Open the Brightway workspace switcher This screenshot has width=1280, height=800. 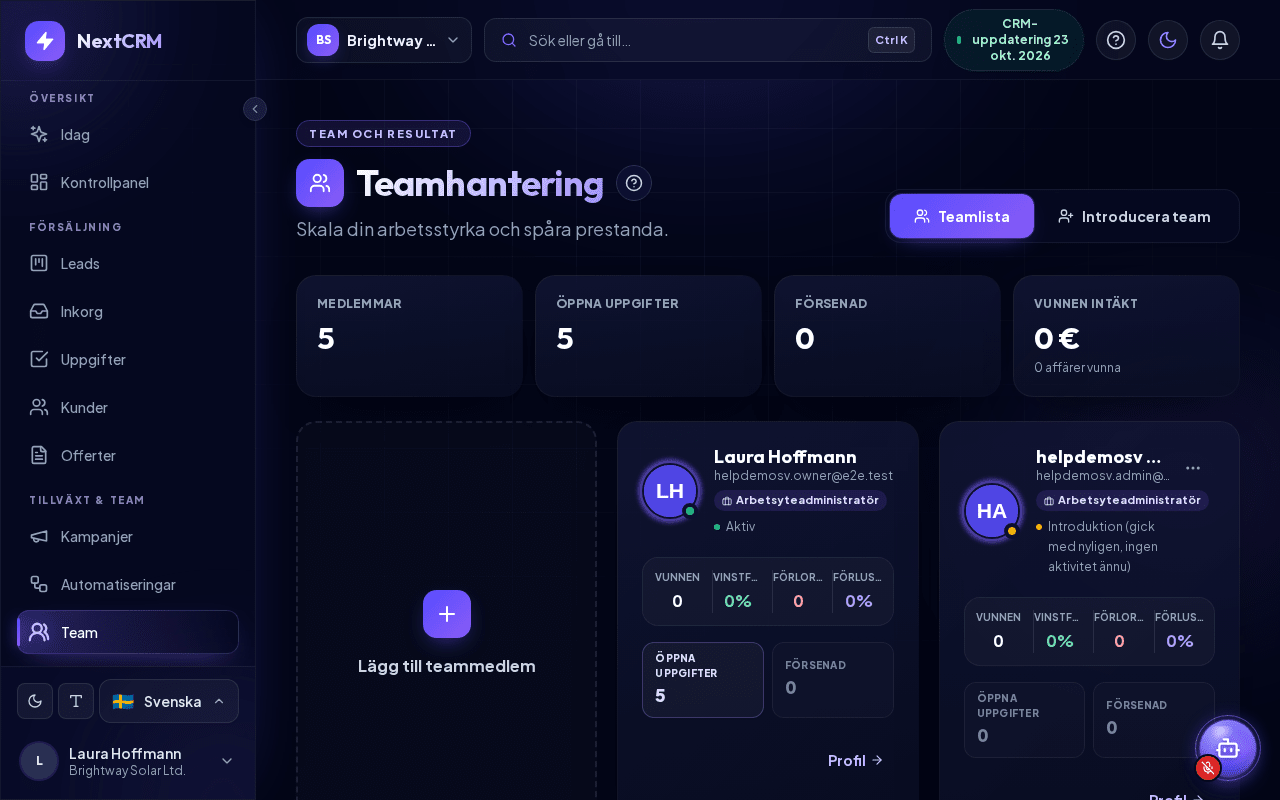pos(384,40)
